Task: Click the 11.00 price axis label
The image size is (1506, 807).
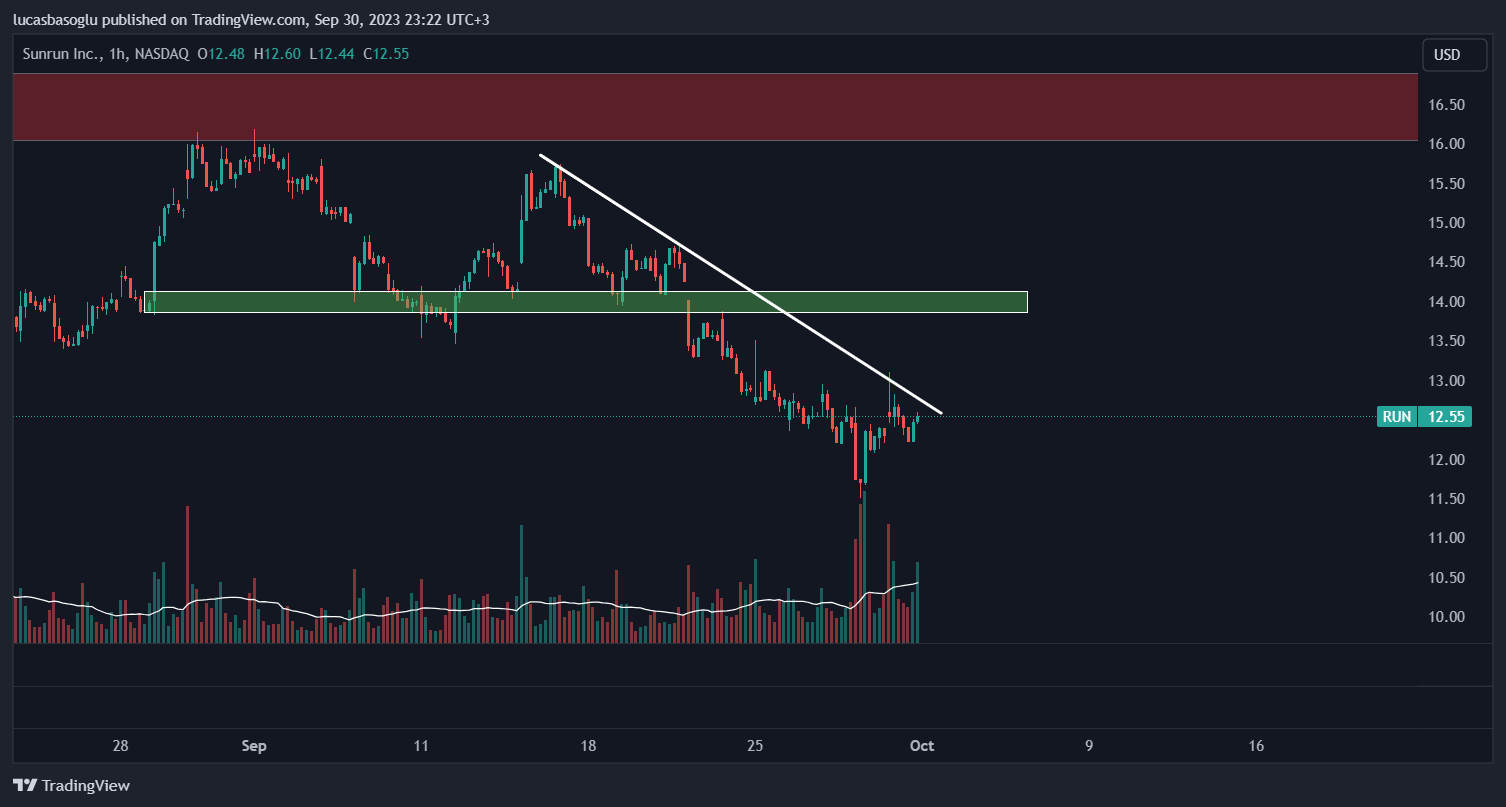Action: point(1447,538)
